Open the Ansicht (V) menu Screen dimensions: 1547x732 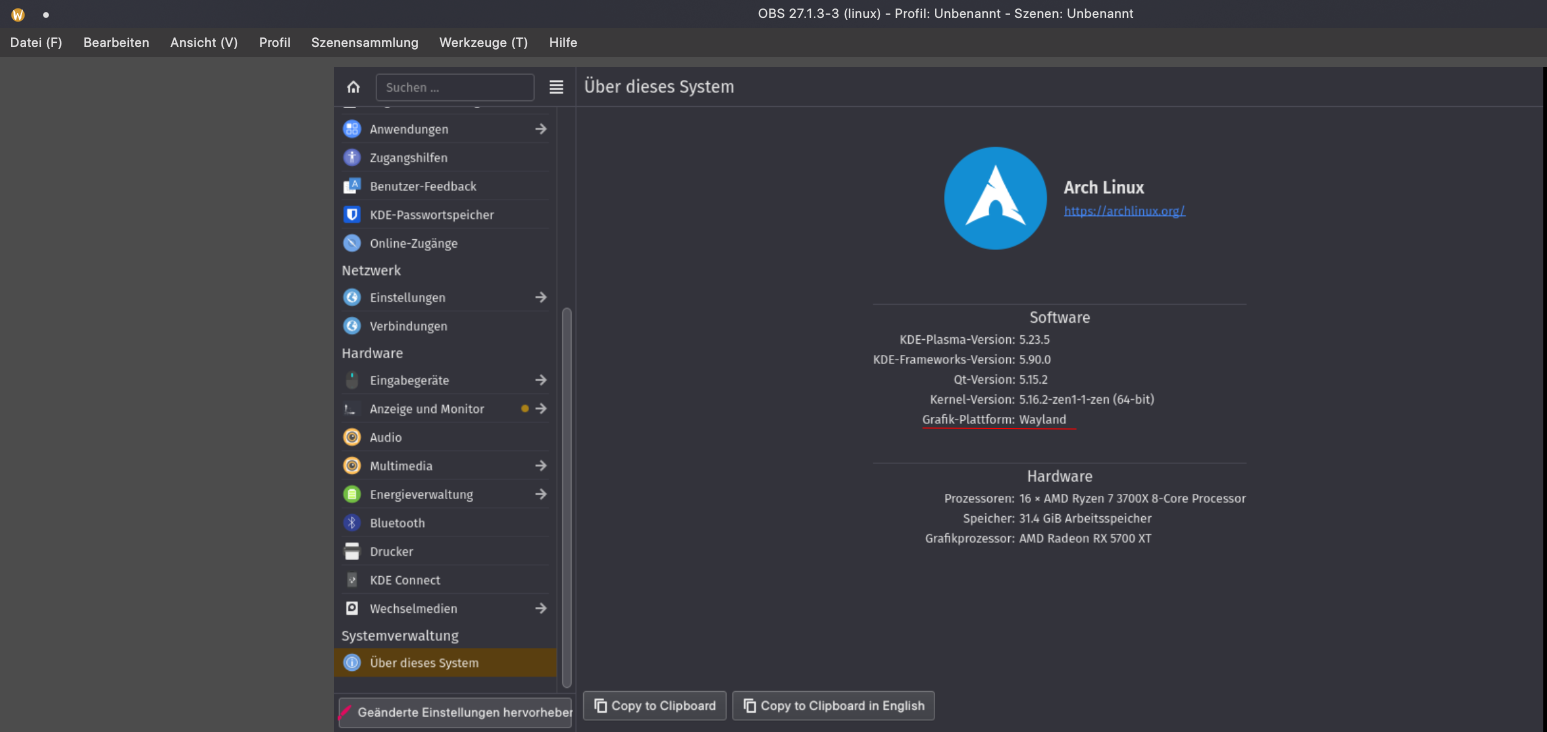(204, 42)
